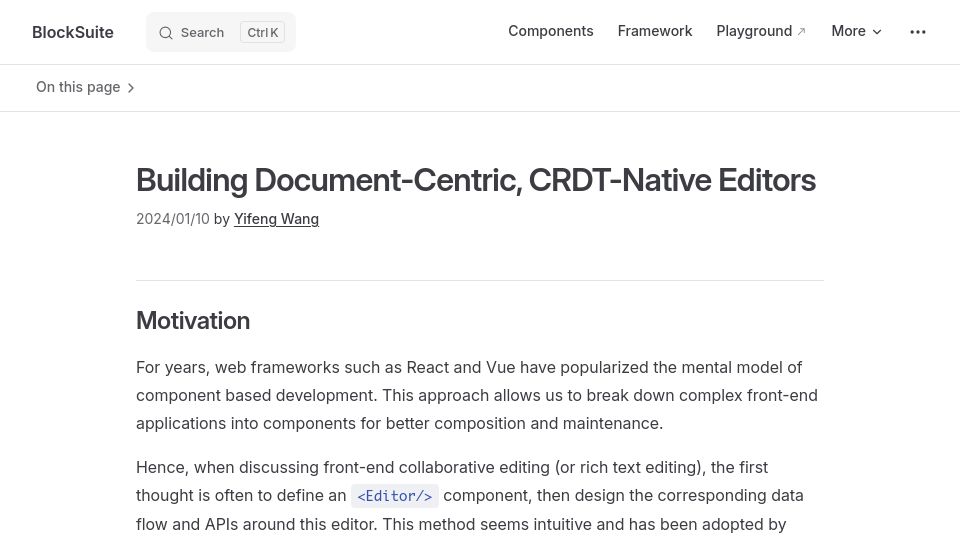Click the external arrow icon beside Playground
The image size is (960, 540).
(x=801, y=31)
